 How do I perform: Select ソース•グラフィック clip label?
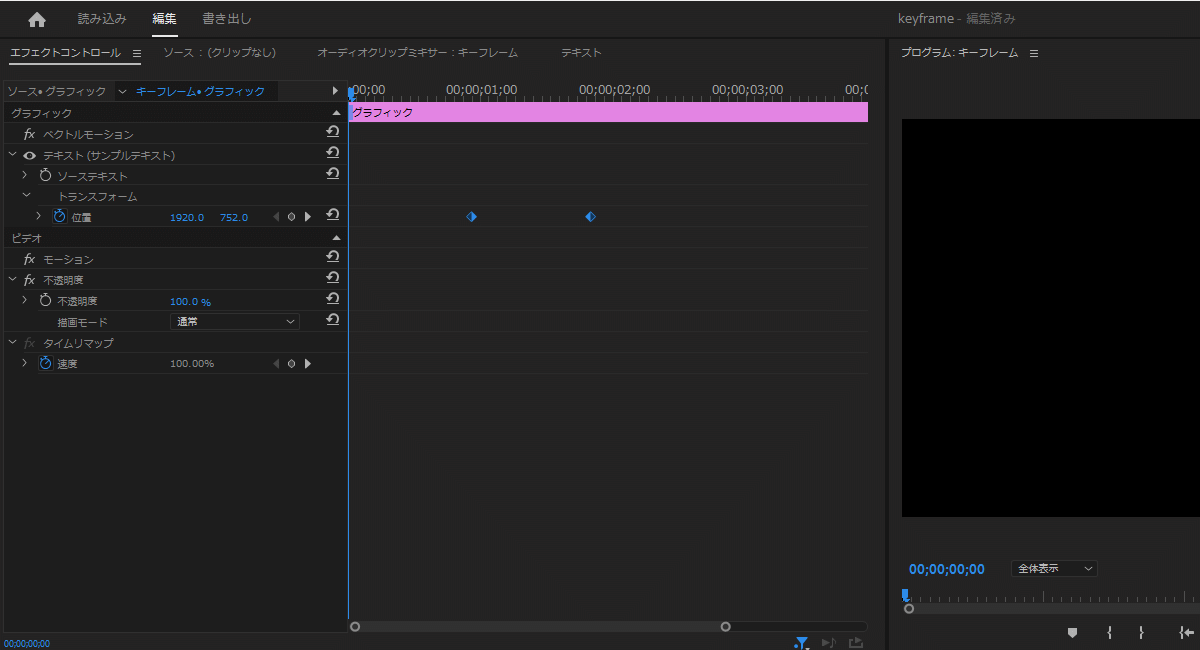coord(56,91)
